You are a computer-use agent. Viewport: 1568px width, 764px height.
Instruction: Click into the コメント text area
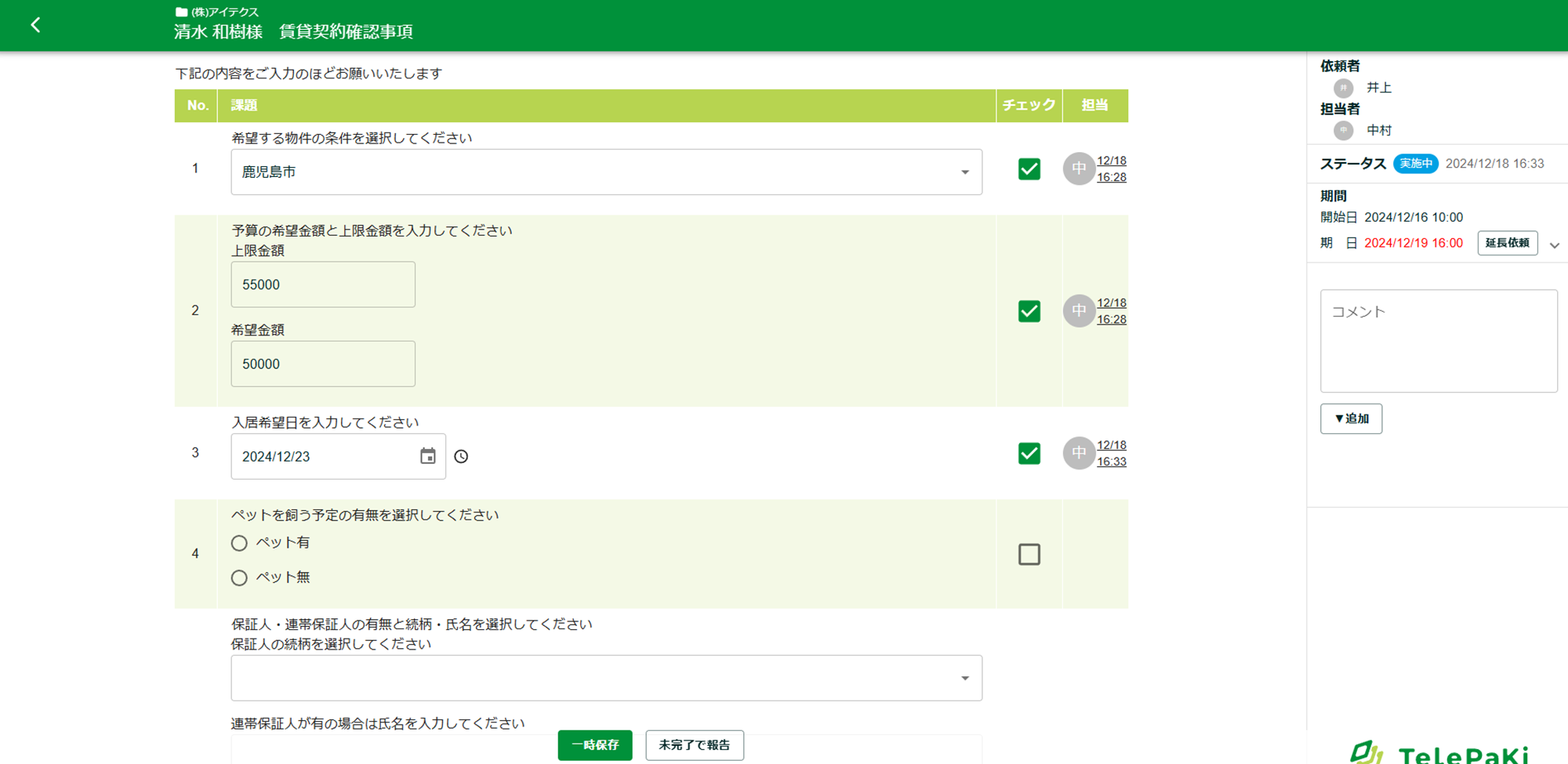pyautogui.click(x=1438, y=341)
